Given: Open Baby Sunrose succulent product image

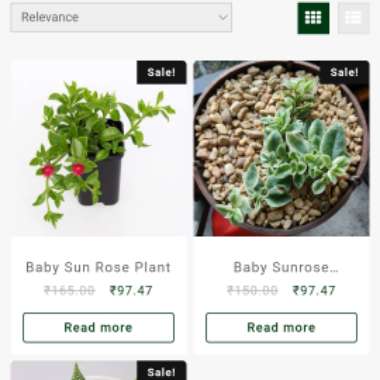Looking at the screenshot, I should pos(281,148).
